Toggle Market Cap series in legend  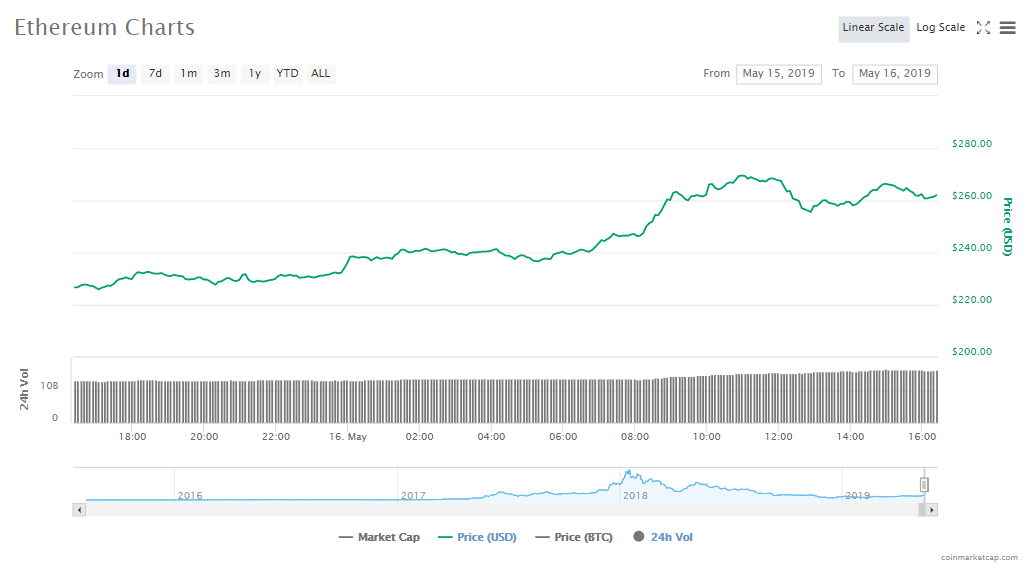(380, 537)
